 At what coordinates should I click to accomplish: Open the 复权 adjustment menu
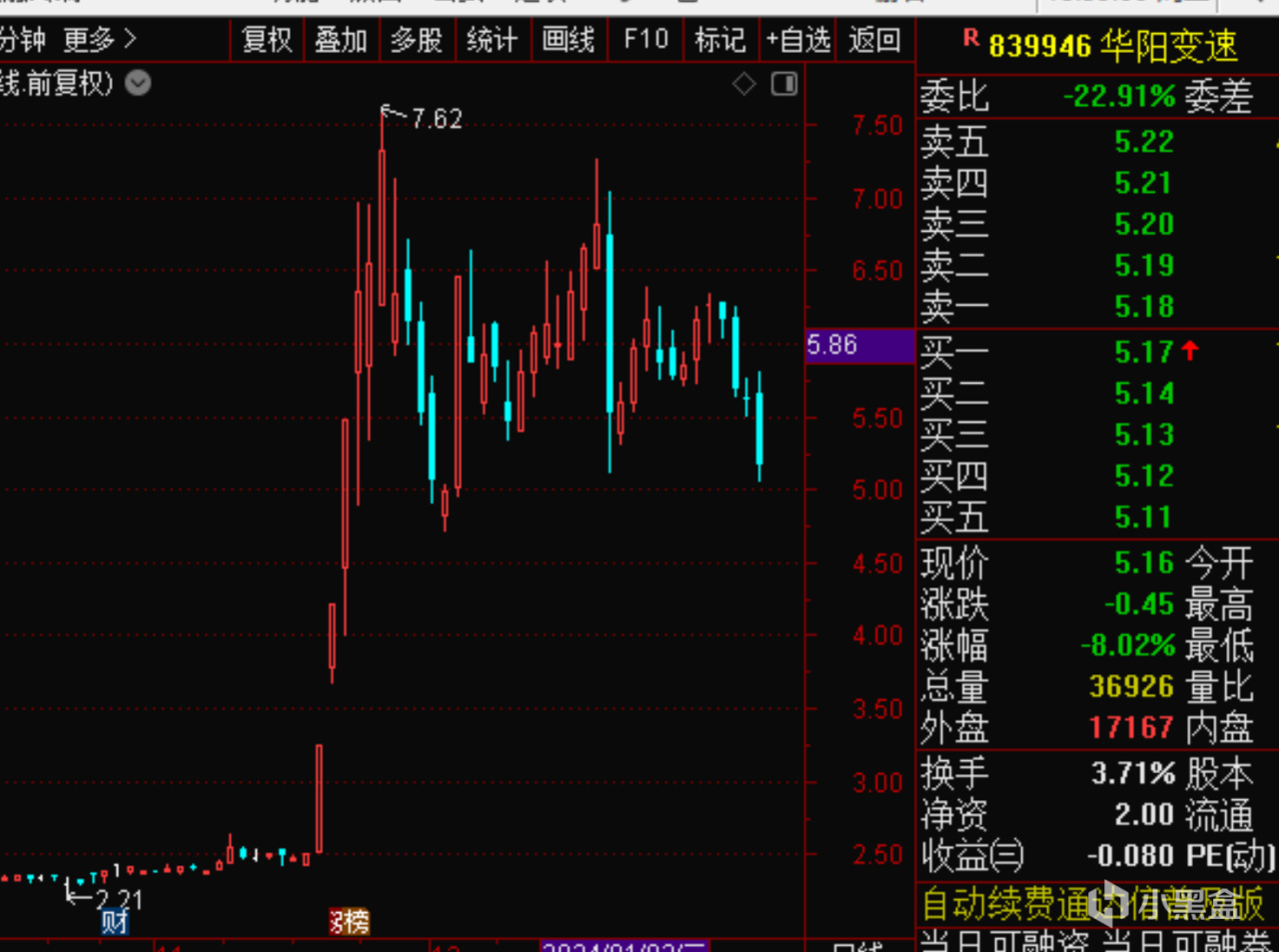pyautogui.click(x=266, y=40)
